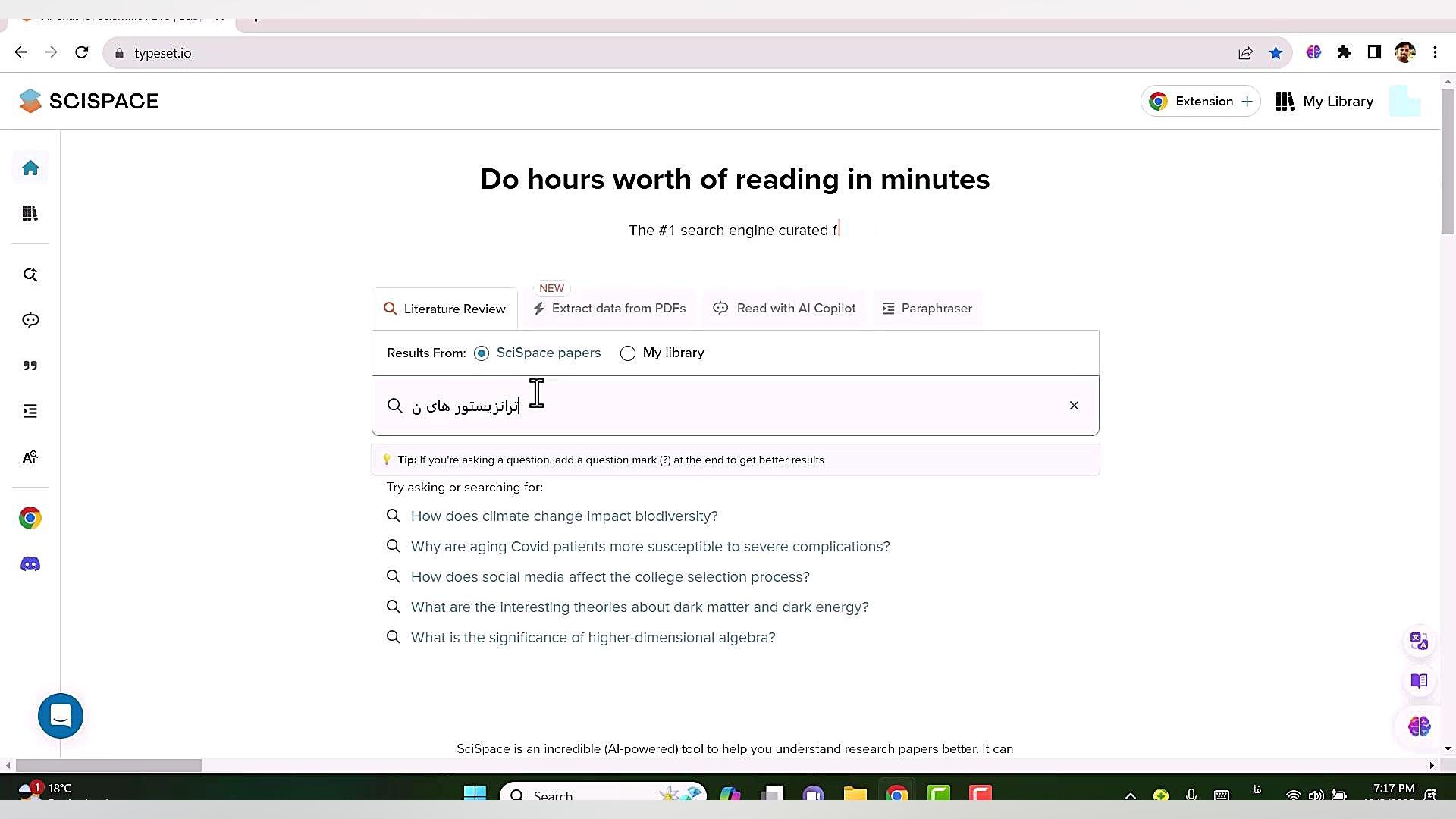
Task: Click the bookmark star icon
Action: 1276,53
